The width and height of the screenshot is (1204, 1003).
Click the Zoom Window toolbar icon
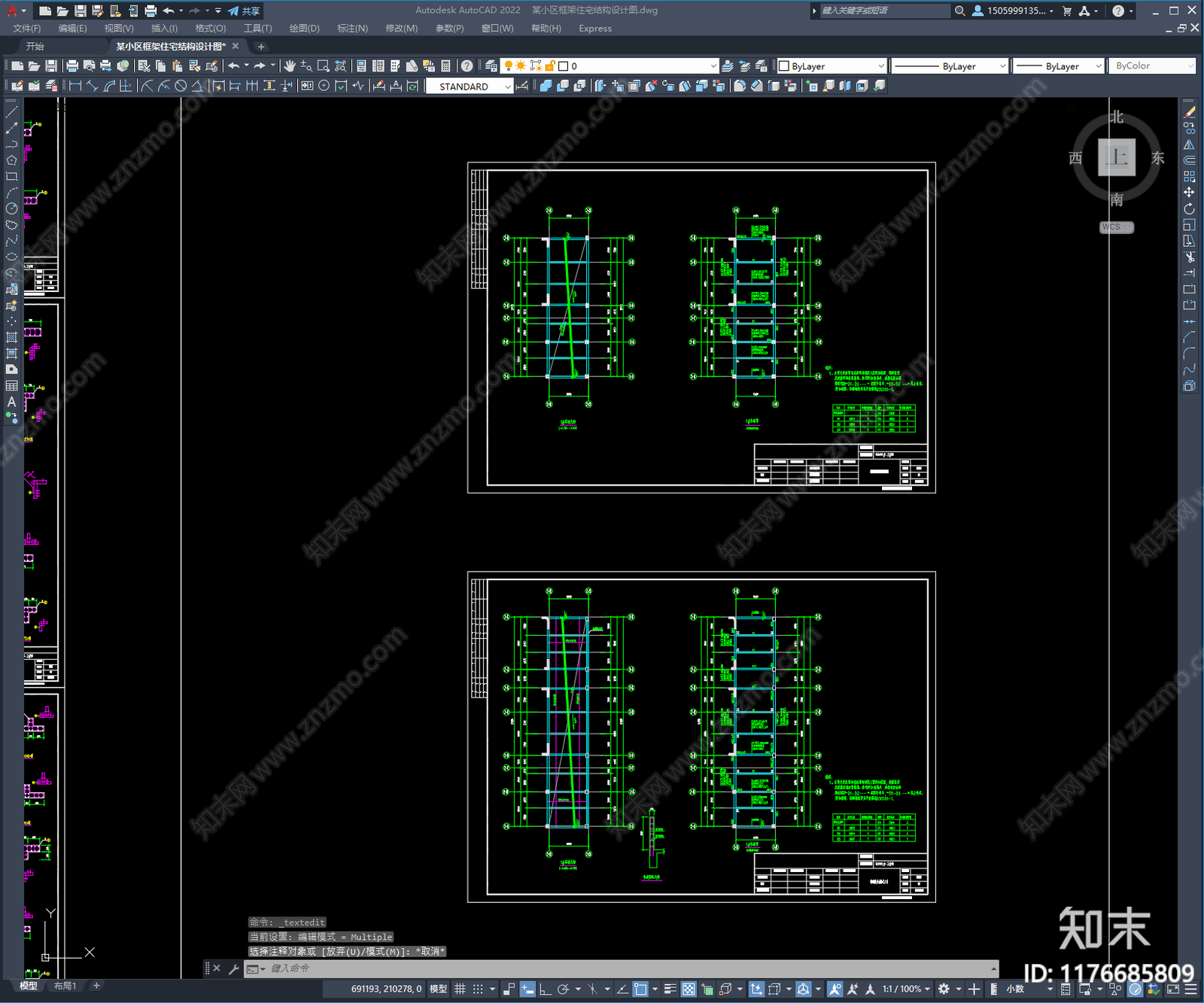[x=324, y=66]
